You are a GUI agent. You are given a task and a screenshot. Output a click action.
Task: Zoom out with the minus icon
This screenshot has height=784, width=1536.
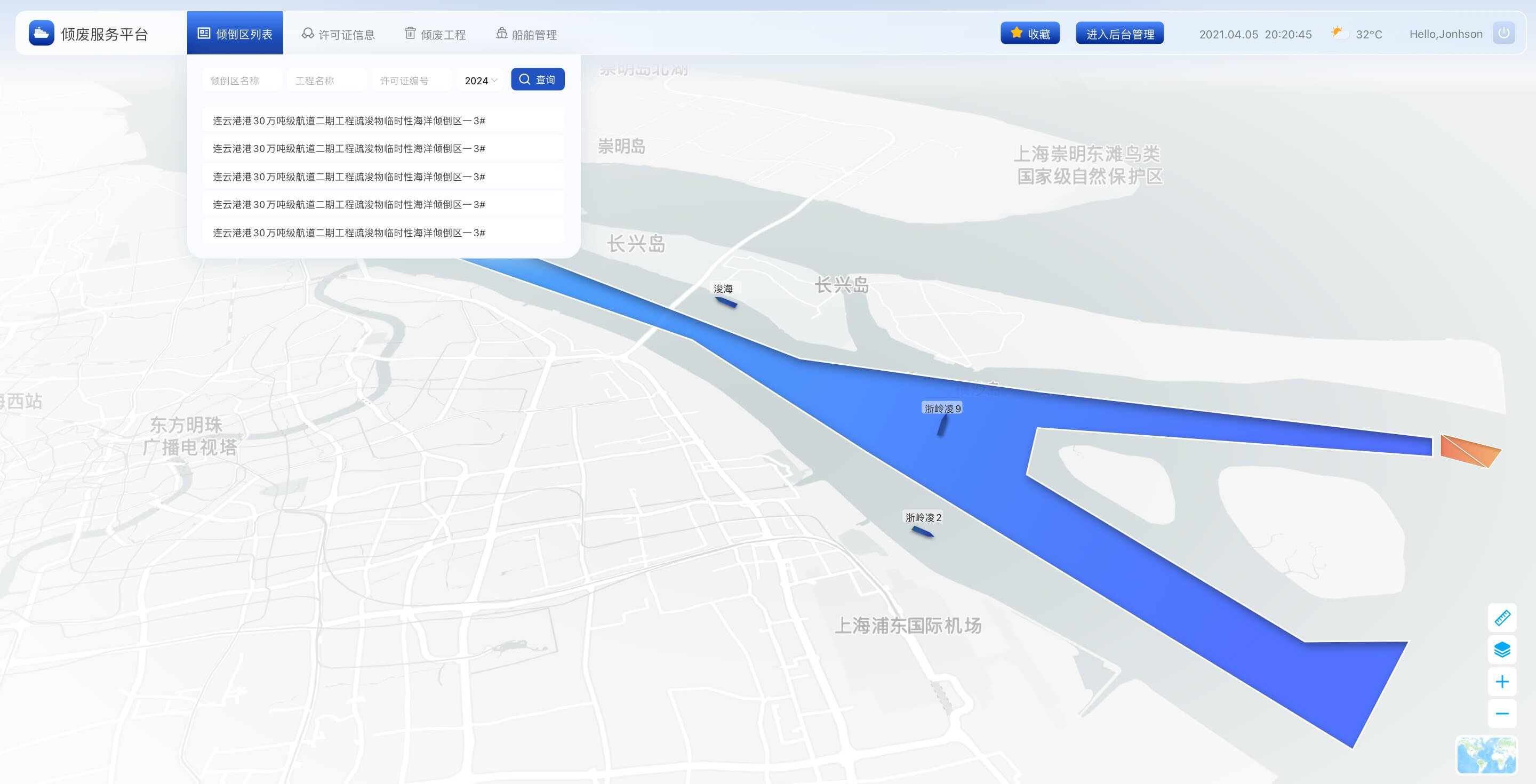[x=1502, y=714]
